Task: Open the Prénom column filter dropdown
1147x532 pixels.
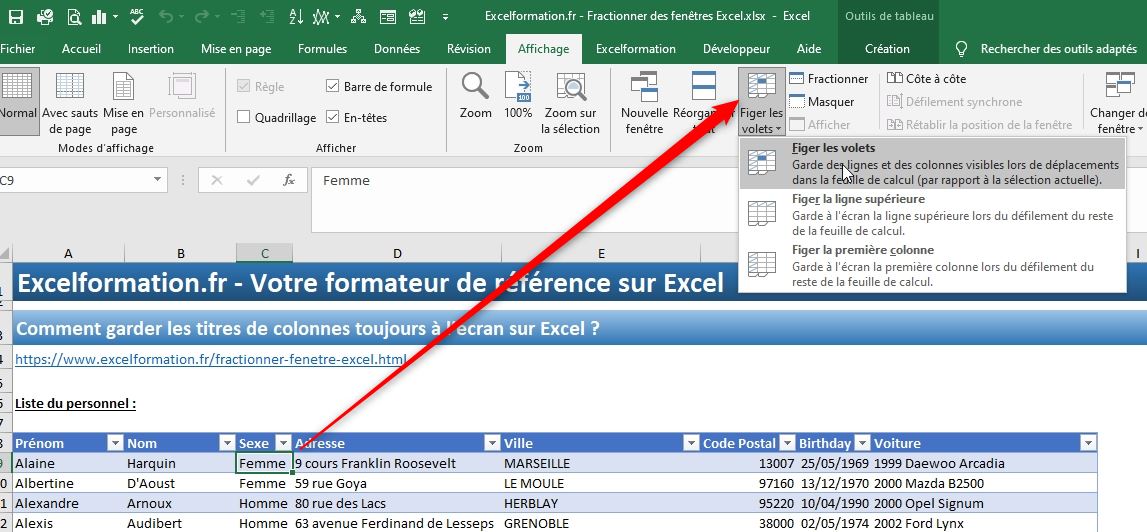Action: coord(115,443)
